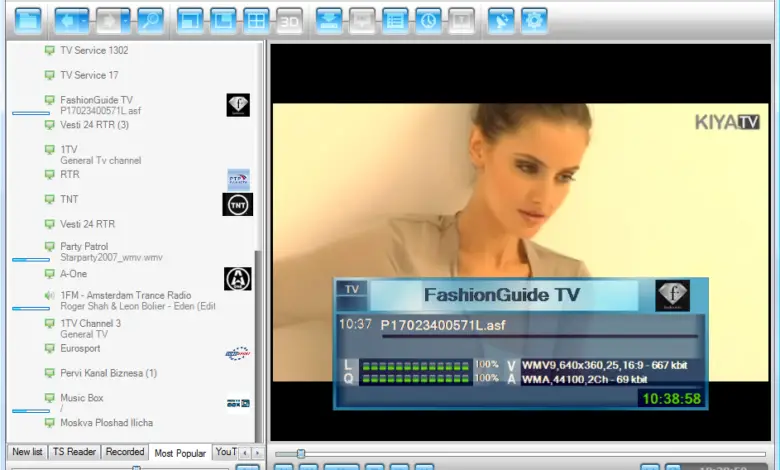This screenshot has width=780, height=470.
Task: Click the fullscreen layout toolbar icon
Action: 223,21
